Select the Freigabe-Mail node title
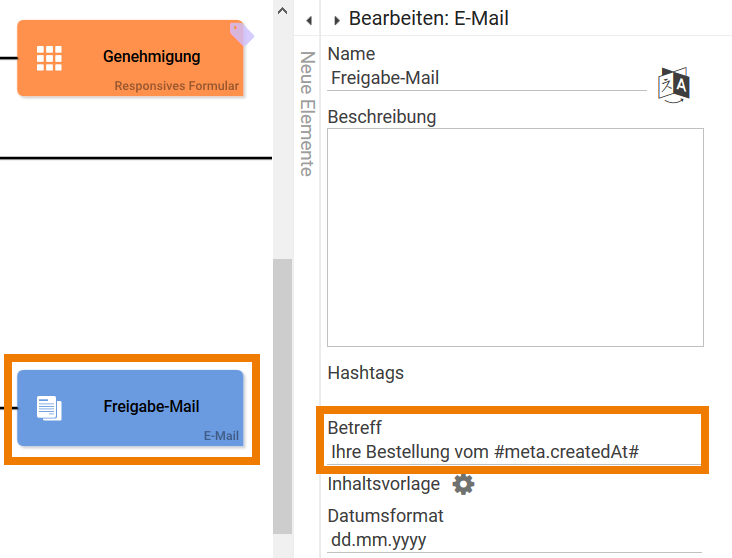 coord(151,407)
